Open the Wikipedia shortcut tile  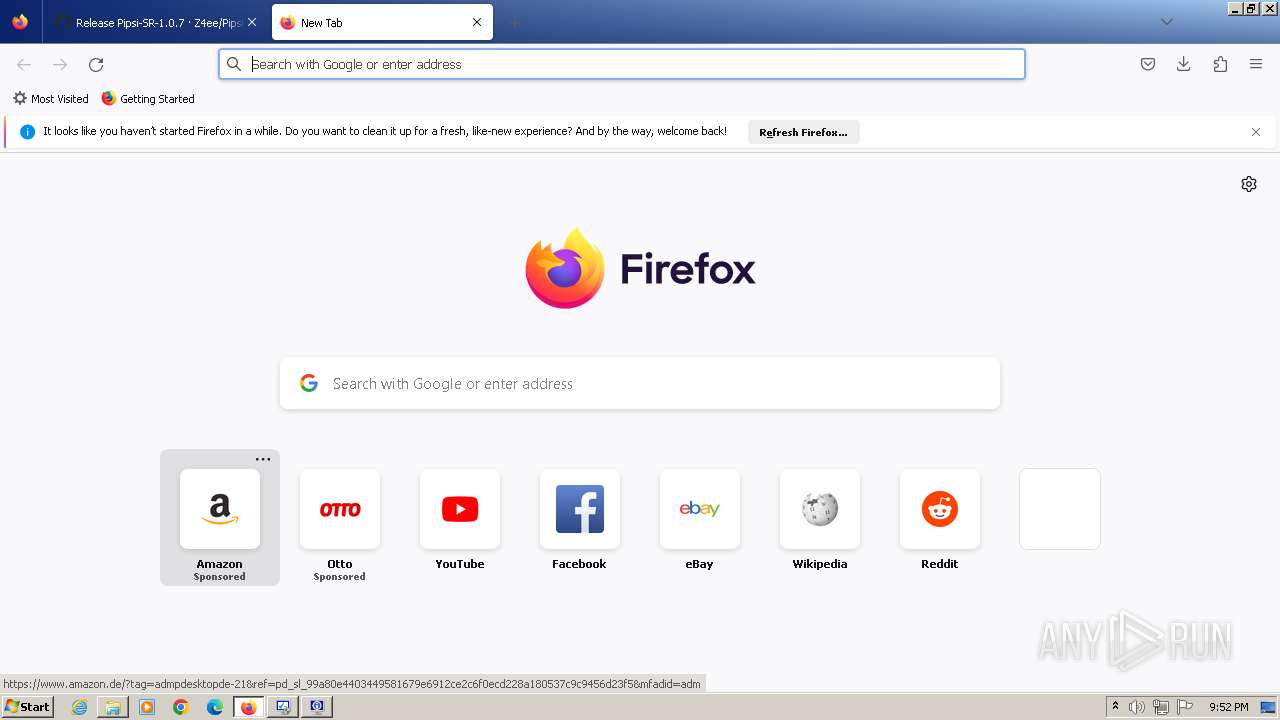point(820,509)
